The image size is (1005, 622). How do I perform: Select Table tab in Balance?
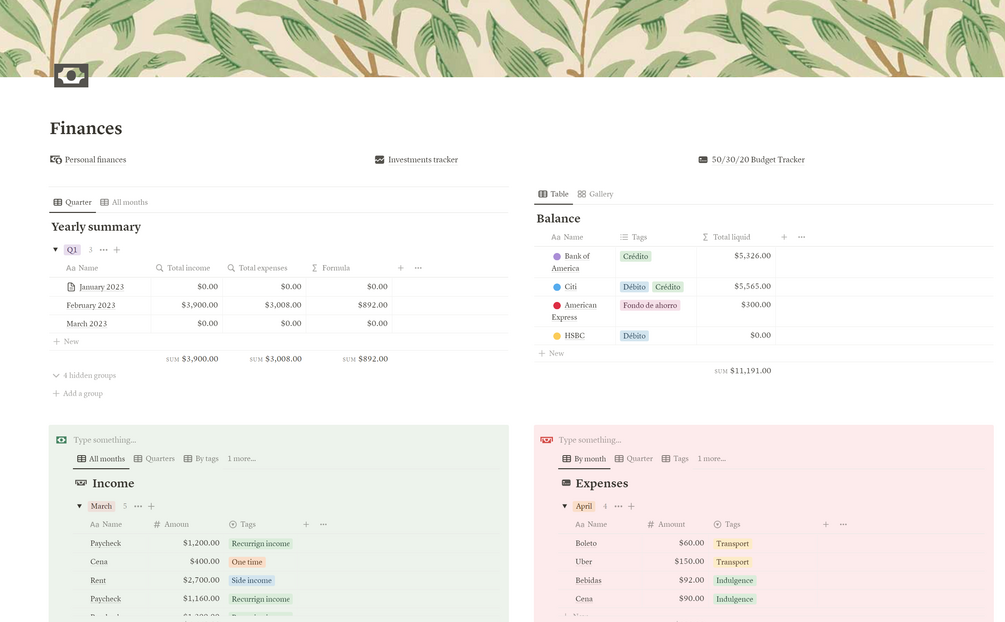[x=553, y=194]
